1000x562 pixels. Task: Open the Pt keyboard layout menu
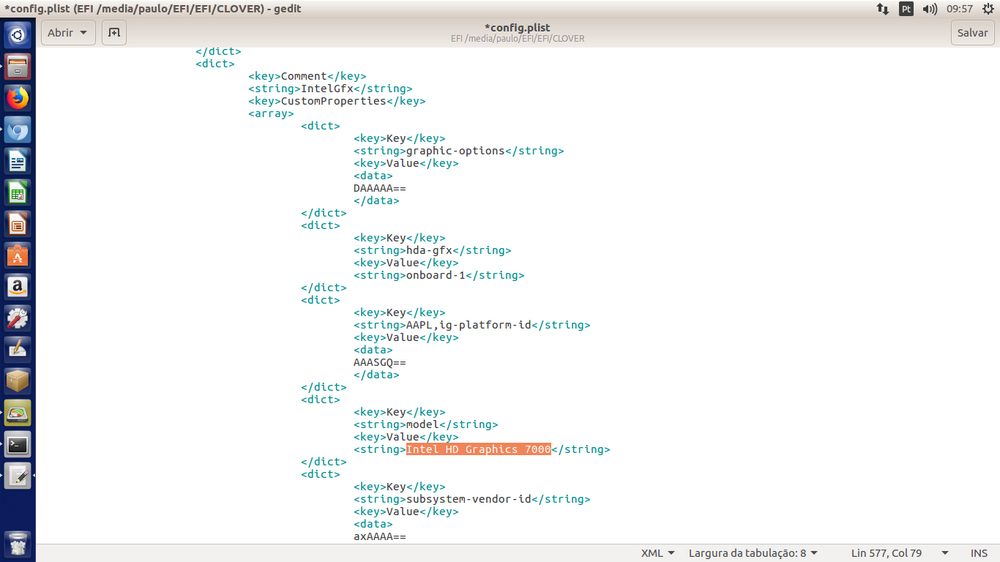pos(906,8)
